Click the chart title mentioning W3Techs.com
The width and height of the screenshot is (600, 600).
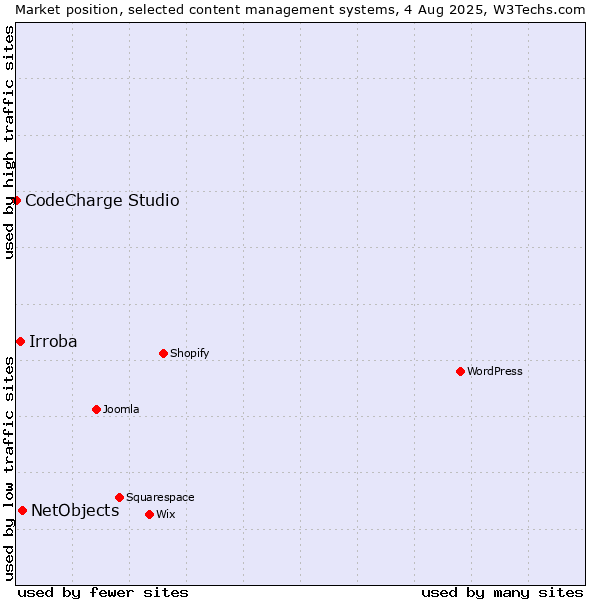click(300, 10)
